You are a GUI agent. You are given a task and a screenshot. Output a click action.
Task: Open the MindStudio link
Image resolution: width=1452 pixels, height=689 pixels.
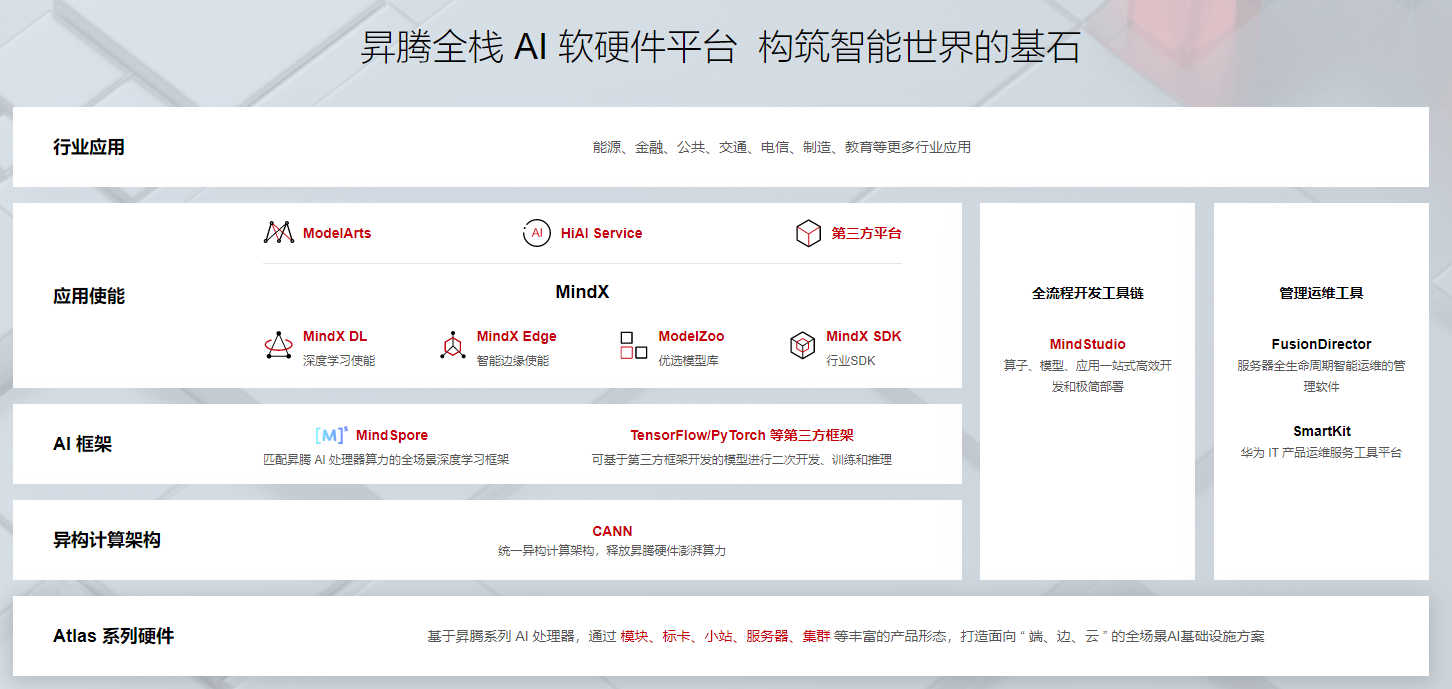(x=1087, y=344)
